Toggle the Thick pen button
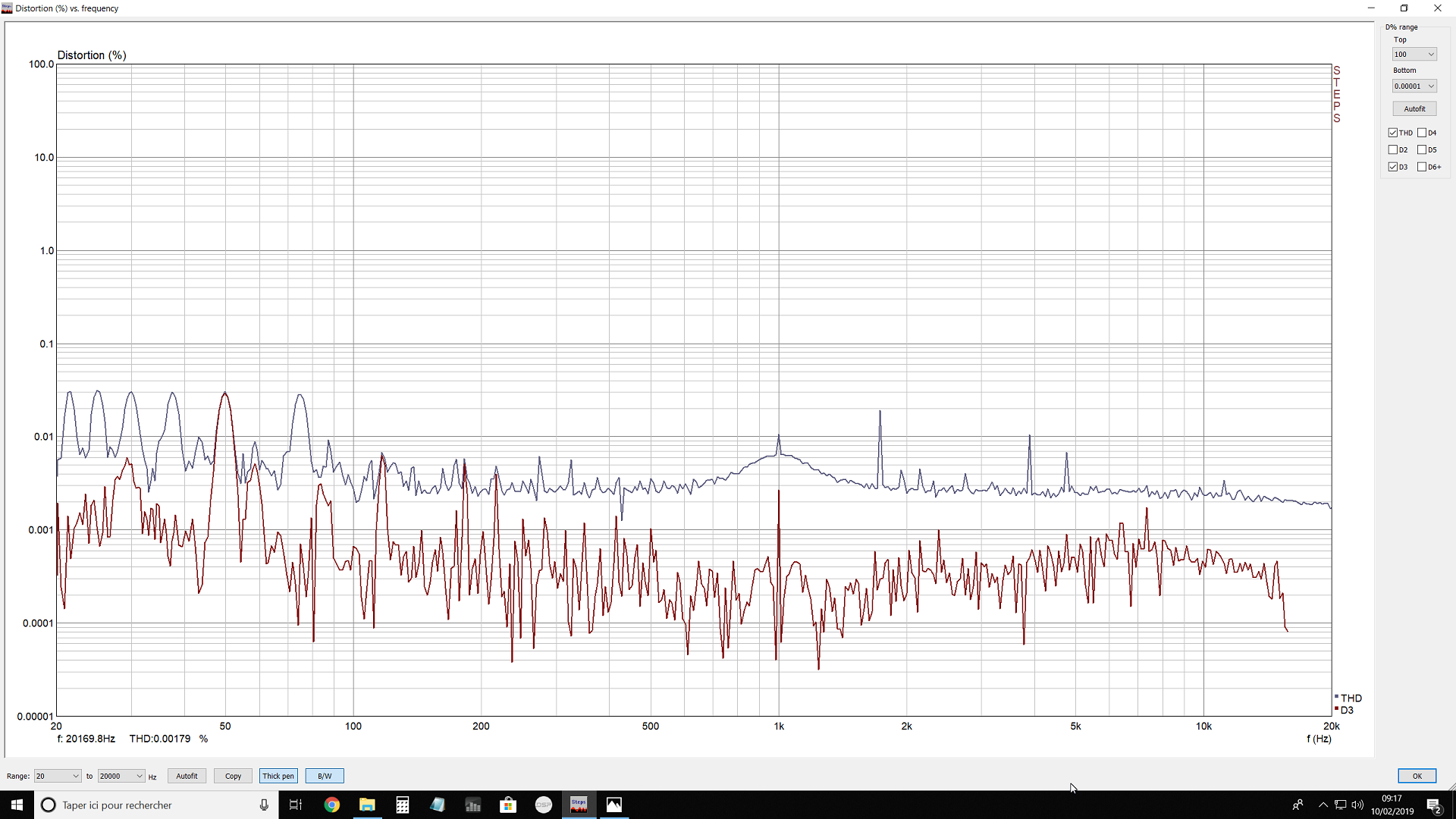This screenshot has width=1456, height=819. click(x=278, y=776)
